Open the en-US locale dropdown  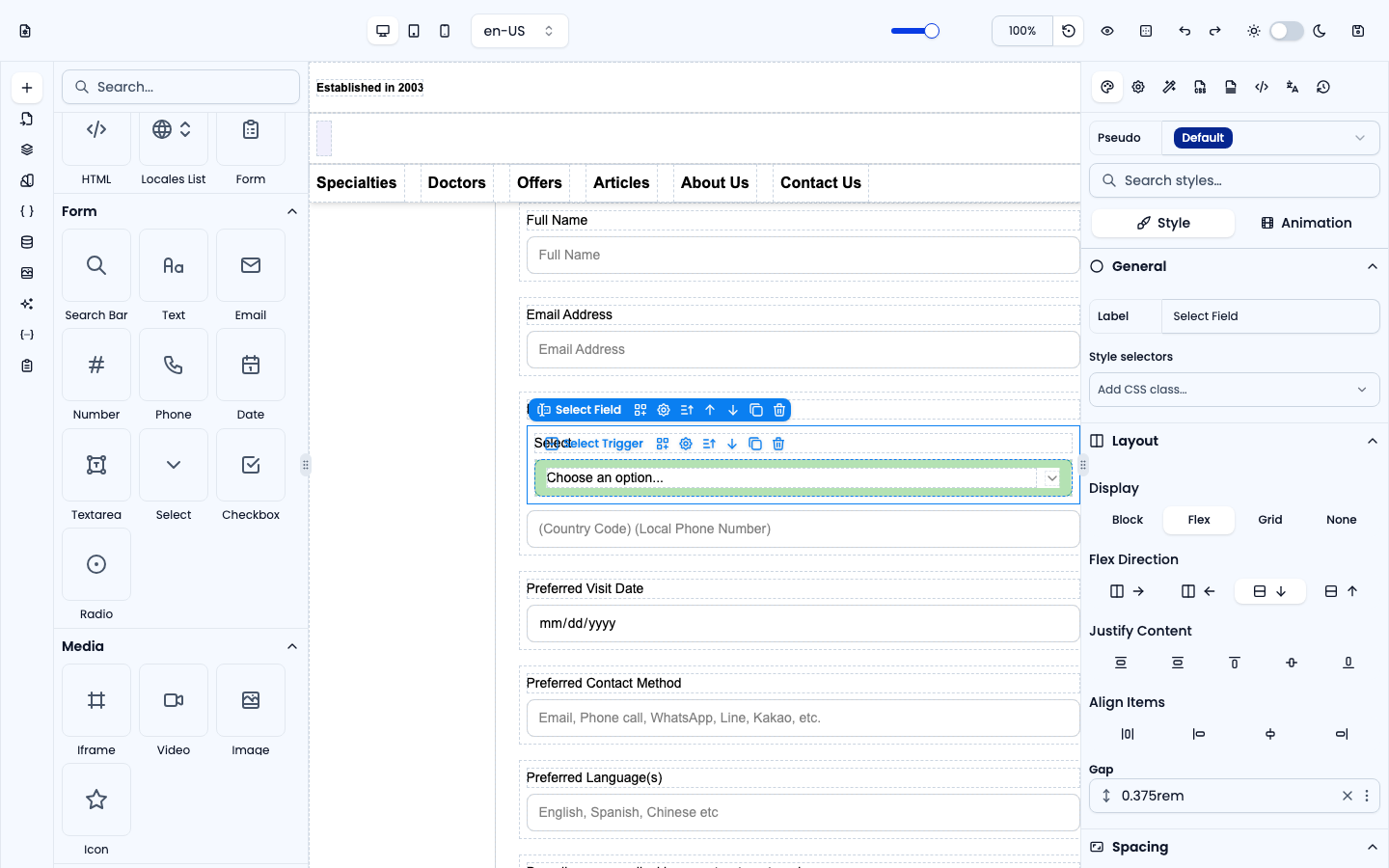pyautogui.click(x=520, y=31)
